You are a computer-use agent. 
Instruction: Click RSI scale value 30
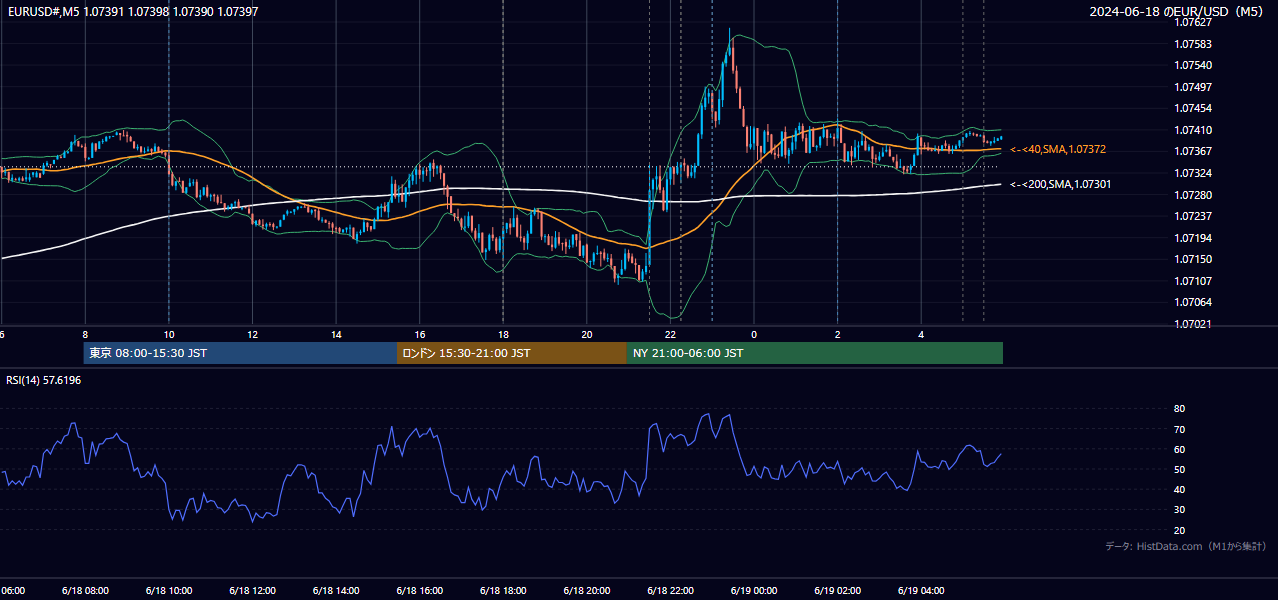[1179, 510]
